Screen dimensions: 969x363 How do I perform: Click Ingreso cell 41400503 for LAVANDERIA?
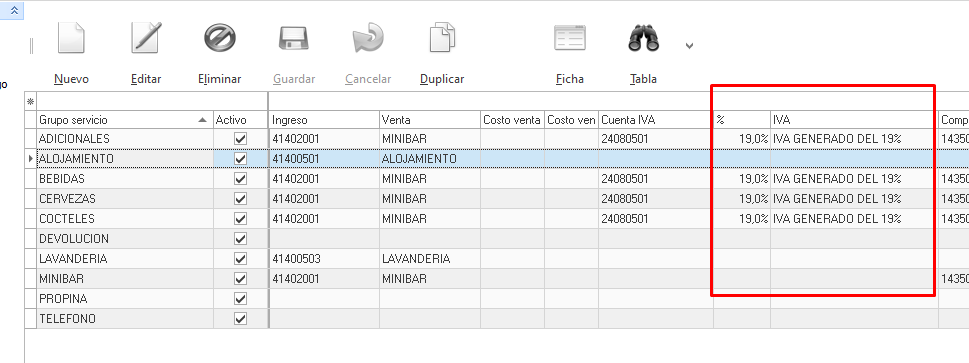click(x=324, y=259)
